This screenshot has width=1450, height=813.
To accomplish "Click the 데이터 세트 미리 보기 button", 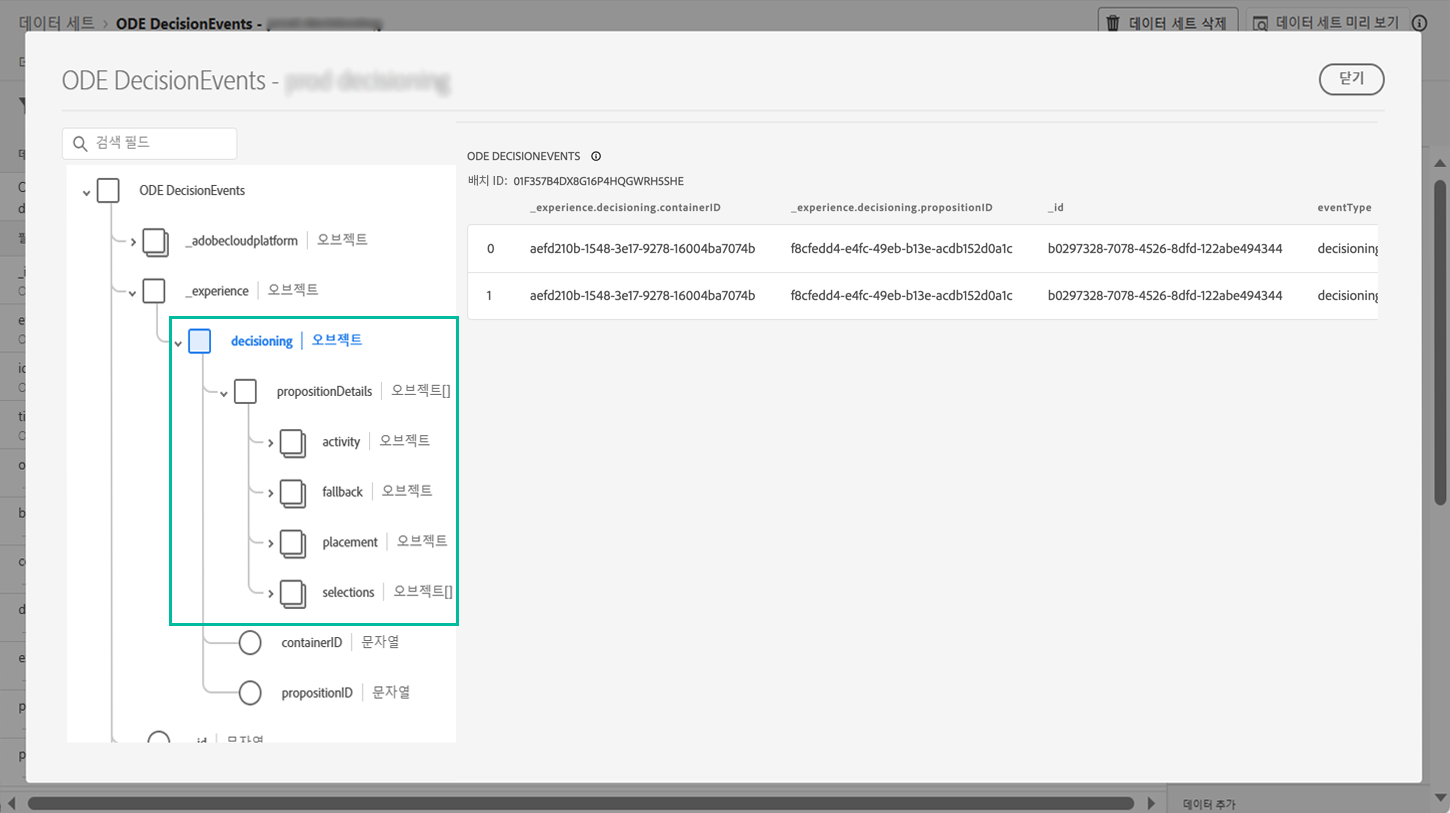I will [1328, 23].
